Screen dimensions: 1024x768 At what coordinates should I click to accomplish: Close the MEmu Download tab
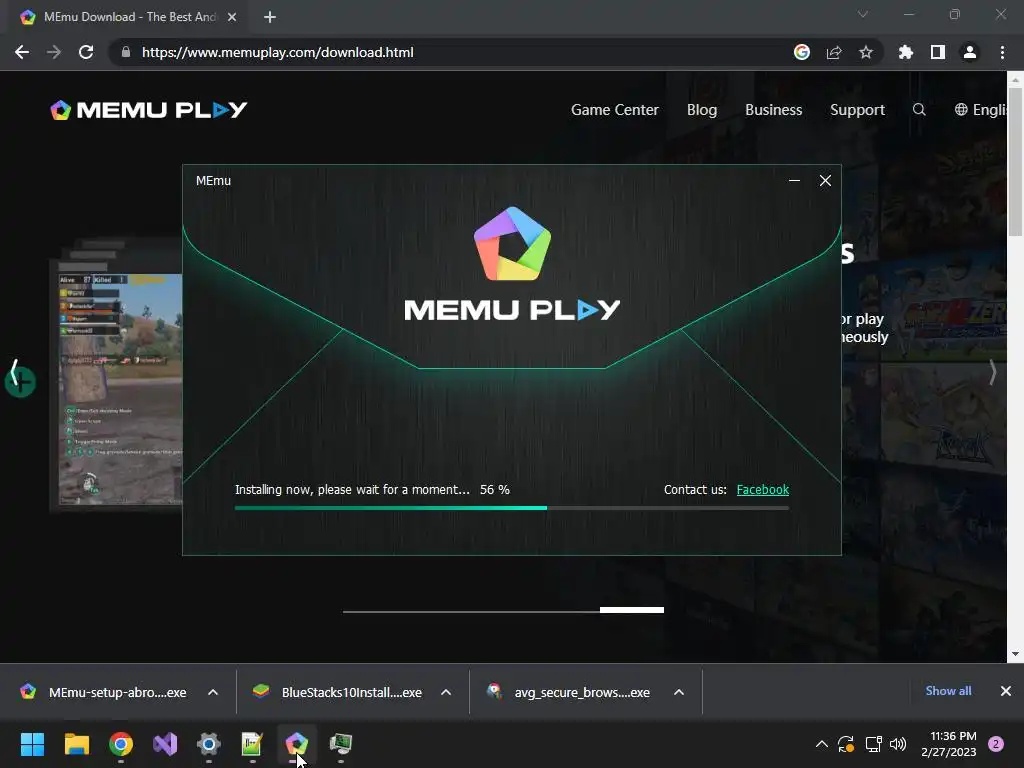[x=232, y=17]
